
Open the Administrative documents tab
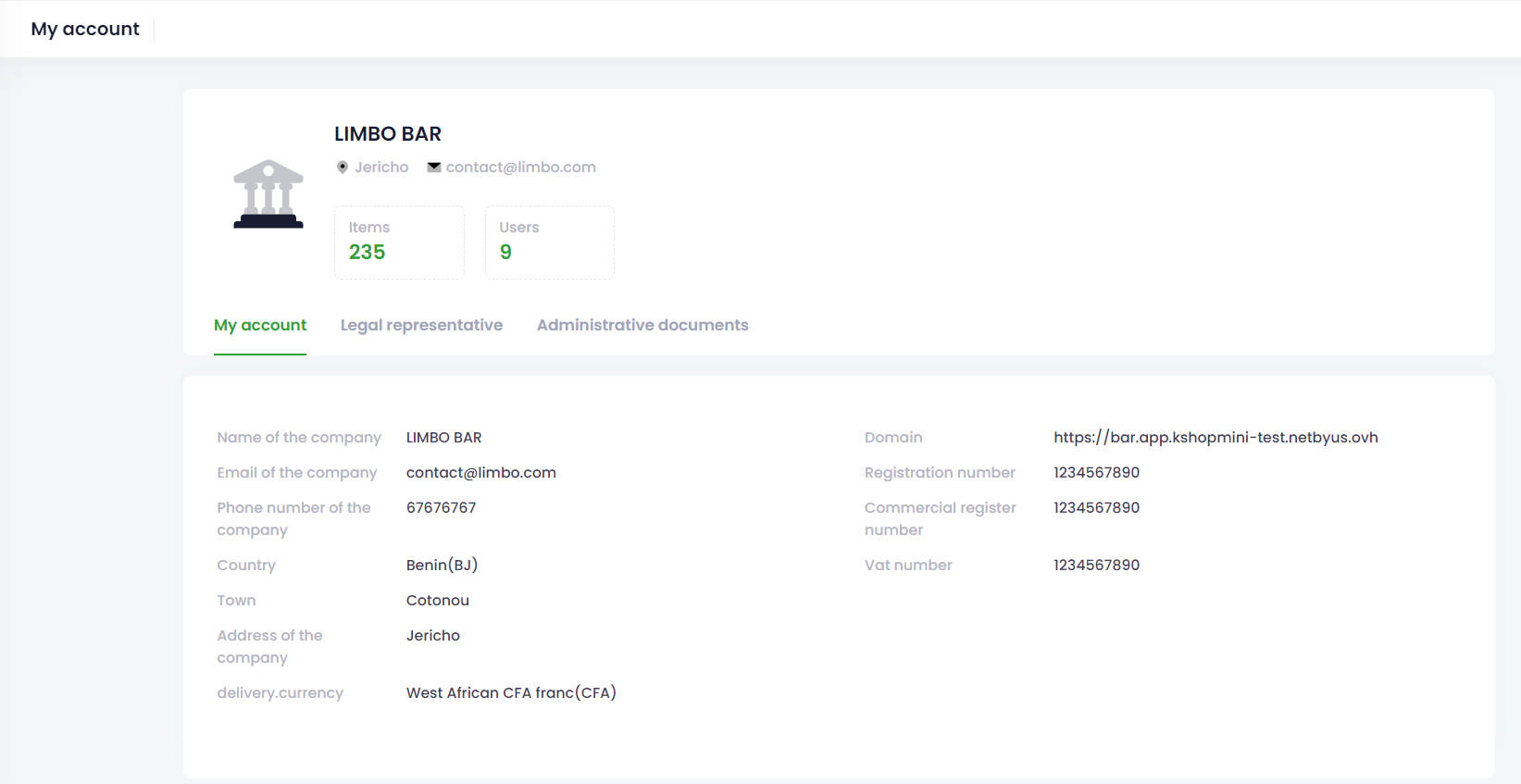click(x=642, y=325)
